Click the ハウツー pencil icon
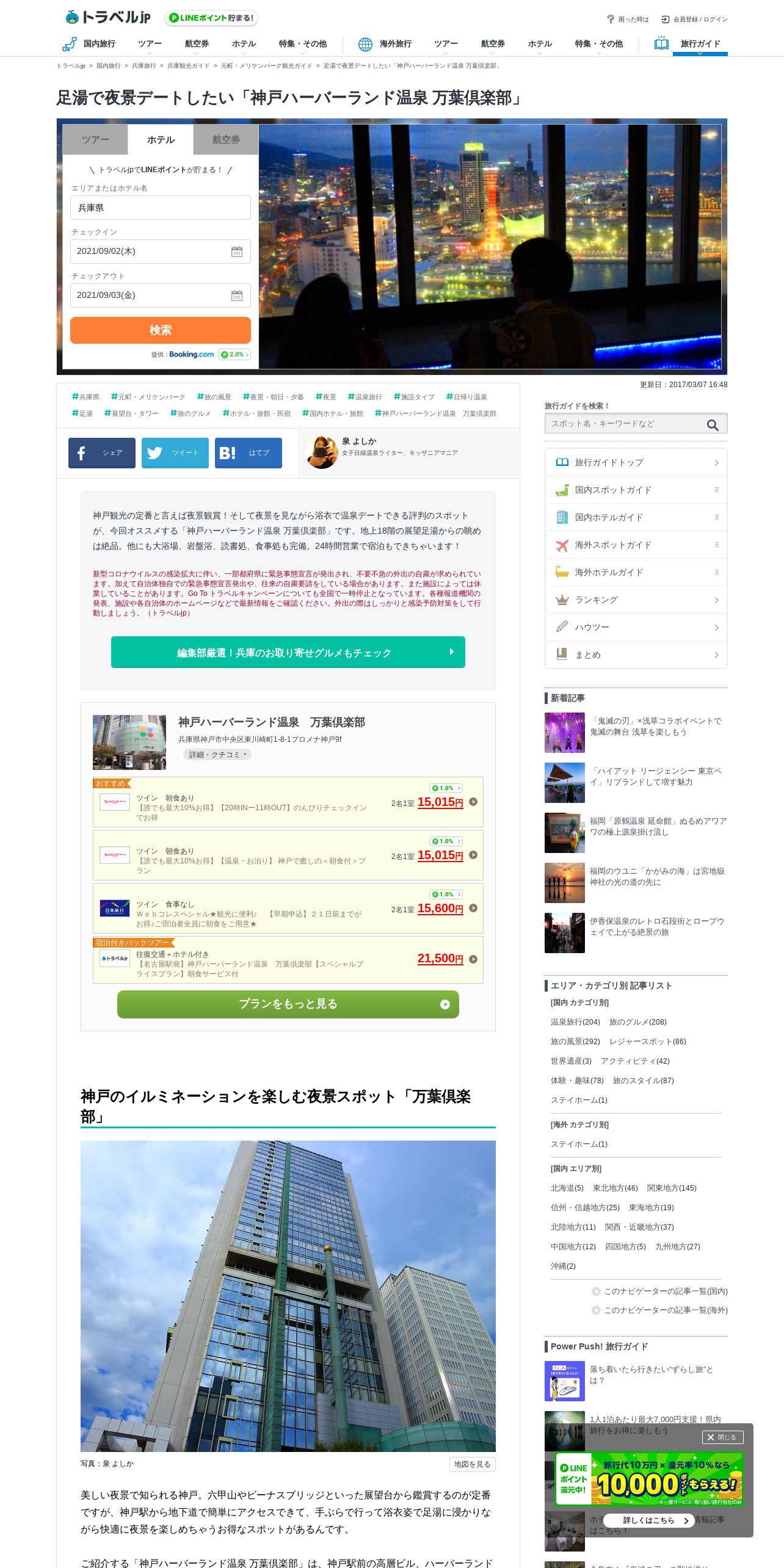The image size is (784, 1568). [562, 627]
